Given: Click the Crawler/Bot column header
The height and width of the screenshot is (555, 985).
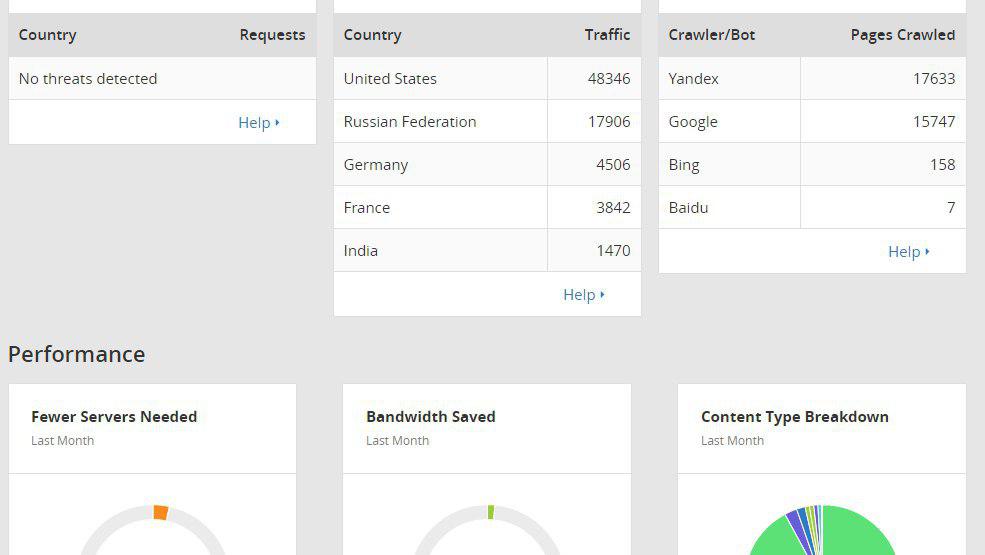Looking at the screenshot, I should (x=712, y=34).
